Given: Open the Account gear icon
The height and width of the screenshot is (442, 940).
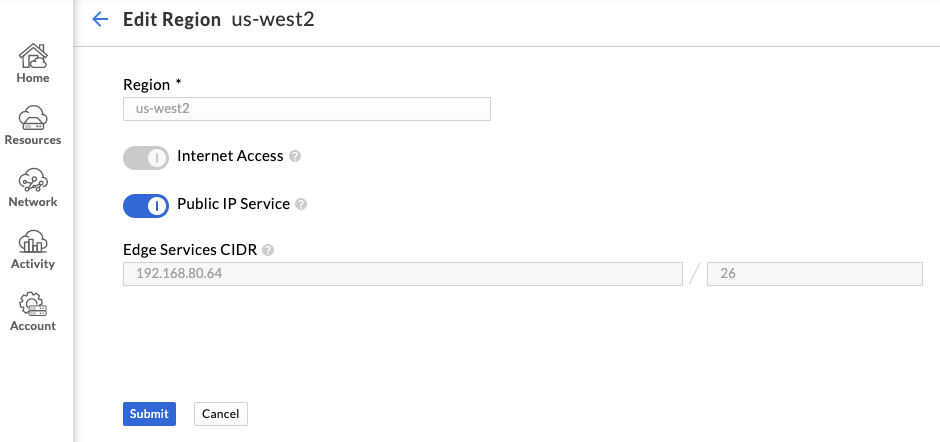Looking at the screenshot, I should point(33,303).
